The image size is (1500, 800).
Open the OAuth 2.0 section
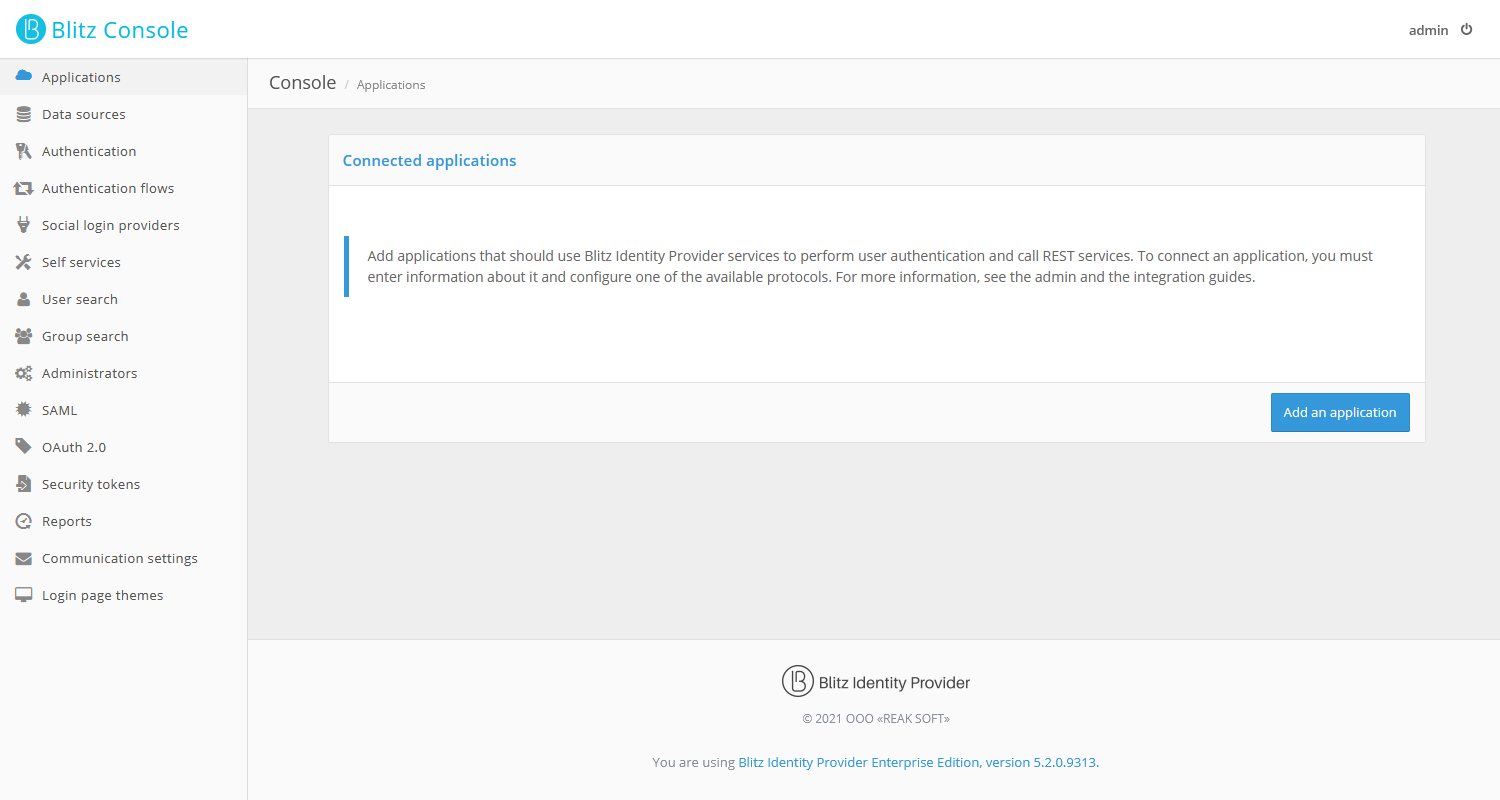[124, 447]
